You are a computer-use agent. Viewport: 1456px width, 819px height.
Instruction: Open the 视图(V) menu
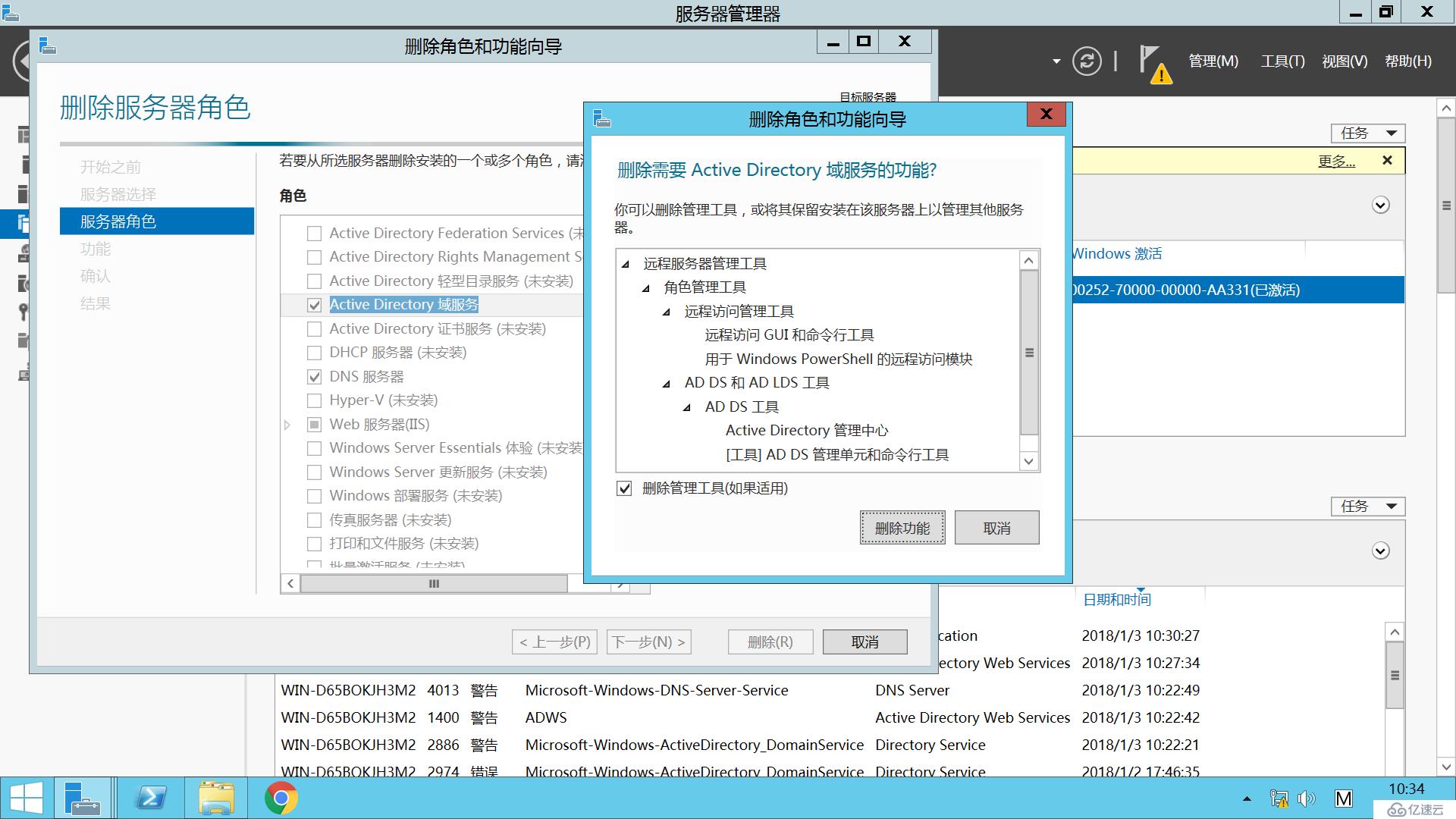(1345, 61)
